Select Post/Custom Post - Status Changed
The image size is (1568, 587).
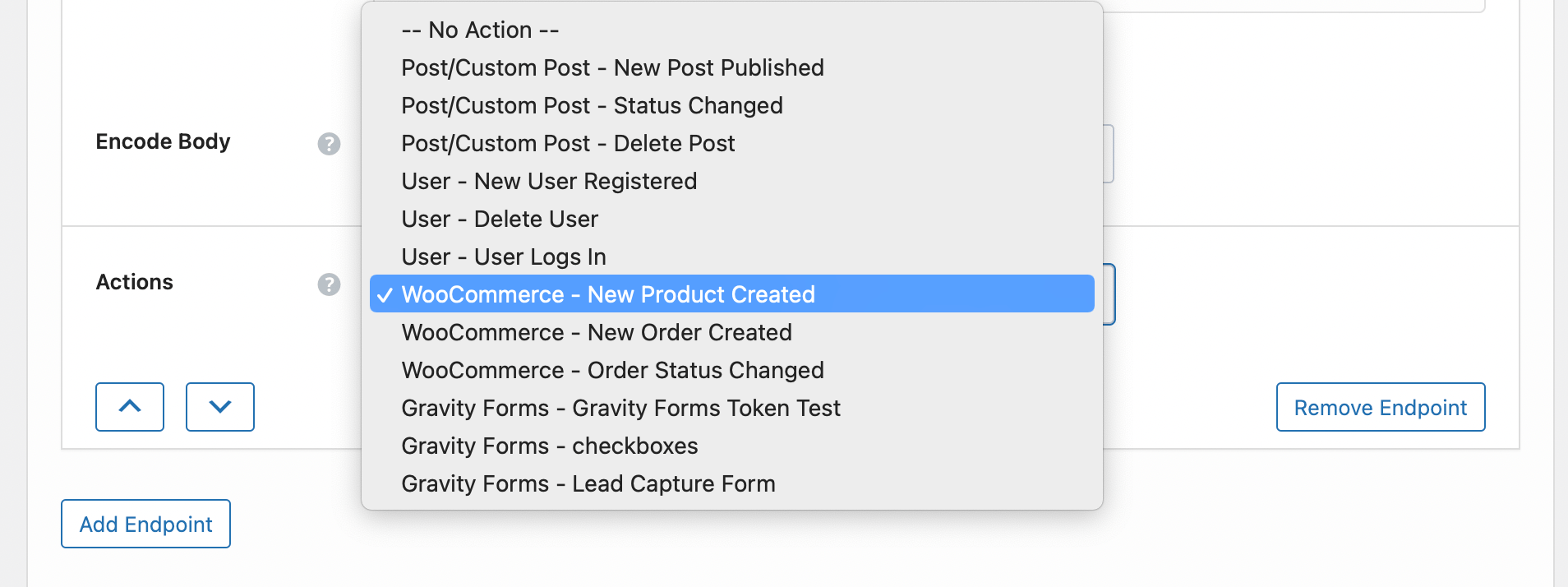point(591,105)
